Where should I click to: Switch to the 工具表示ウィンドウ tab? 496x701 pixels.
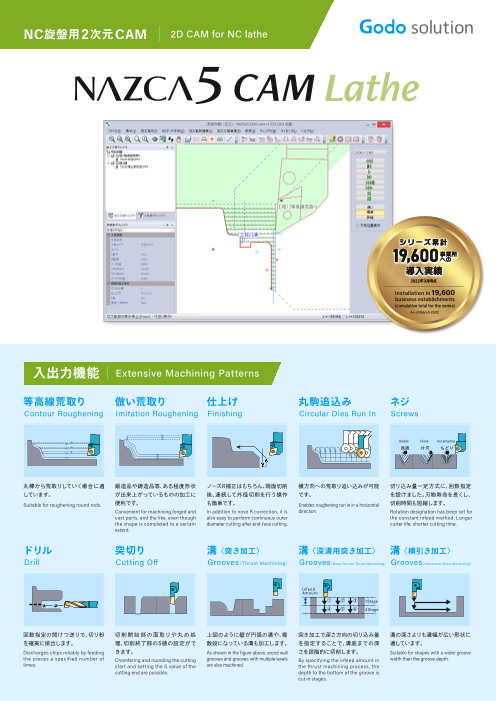(x=151, y=215)
